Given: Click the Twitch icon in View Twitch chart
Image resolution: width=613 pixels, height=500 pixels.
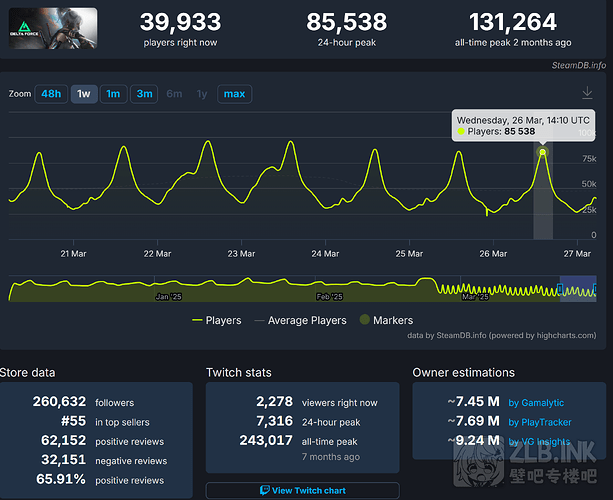Looking at the screenshot, I should click(x=265, y=490).
